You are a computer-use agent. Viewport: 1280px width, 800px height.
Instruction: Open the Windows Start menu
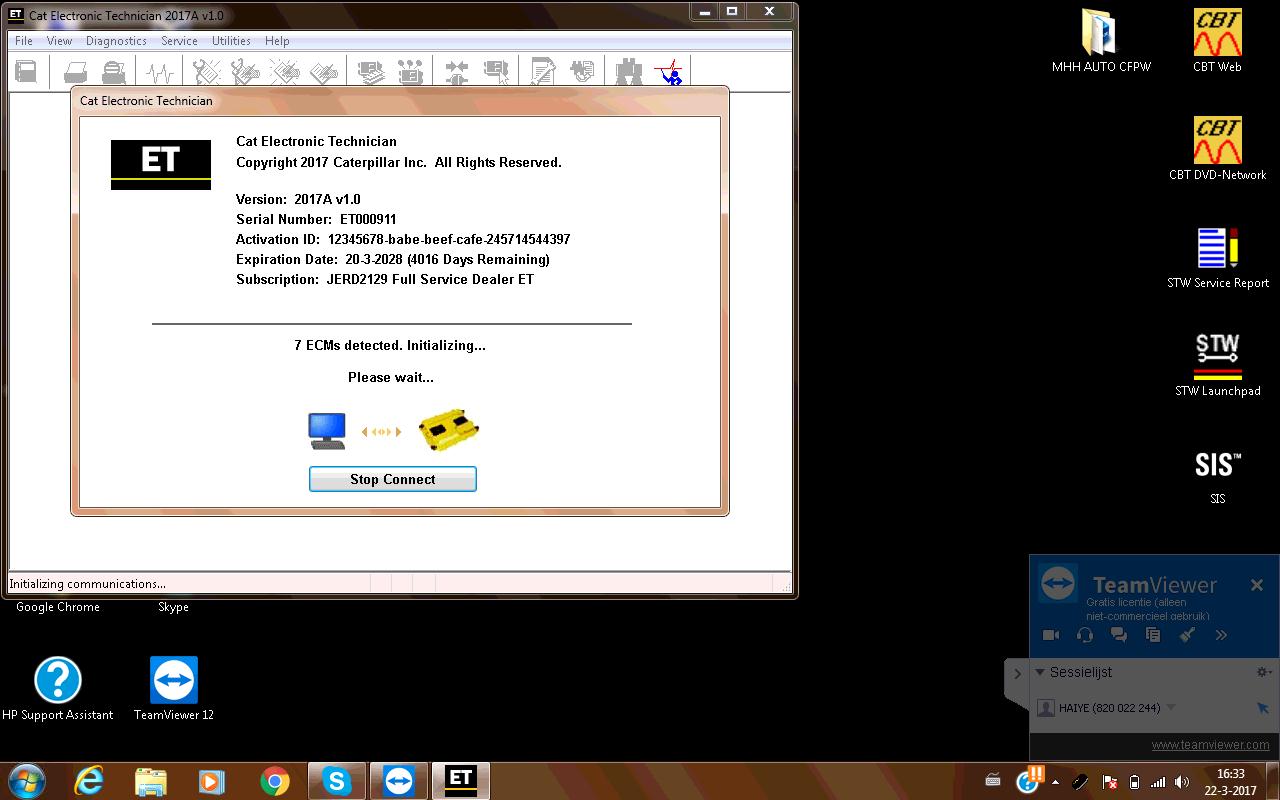(x=26, y=780)
